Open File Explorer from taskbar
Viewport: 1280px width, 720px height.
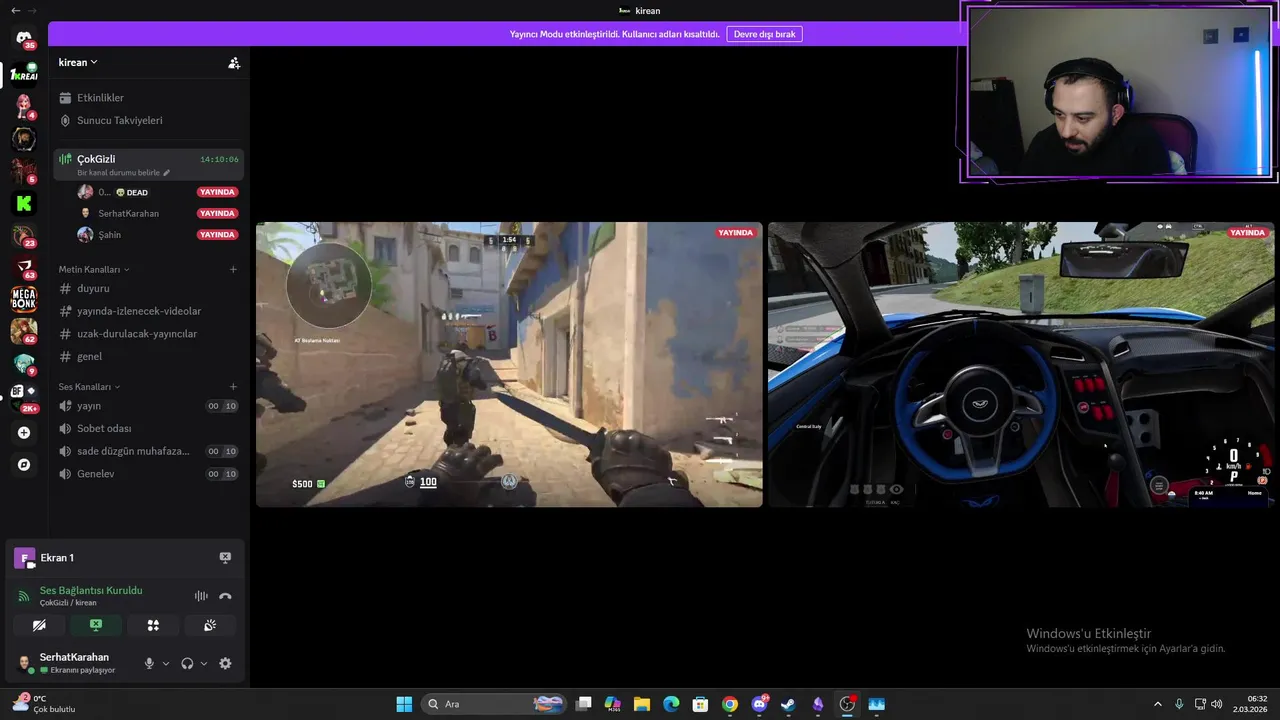point(642,704)
